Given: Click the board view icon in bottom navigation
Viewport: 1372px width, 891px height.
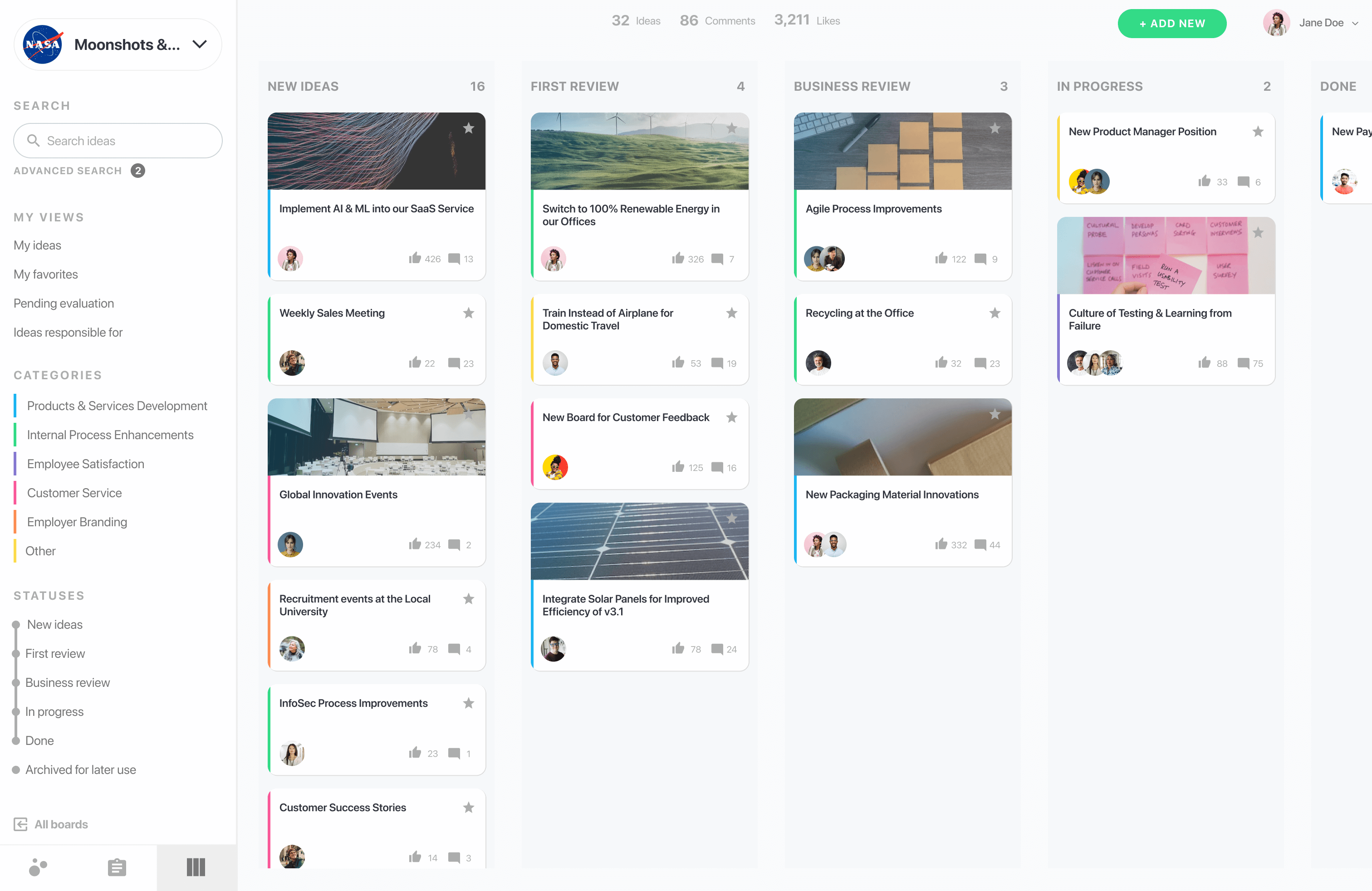Looking at the screenshot, I should pyautogui.click(x=197, y=867).
